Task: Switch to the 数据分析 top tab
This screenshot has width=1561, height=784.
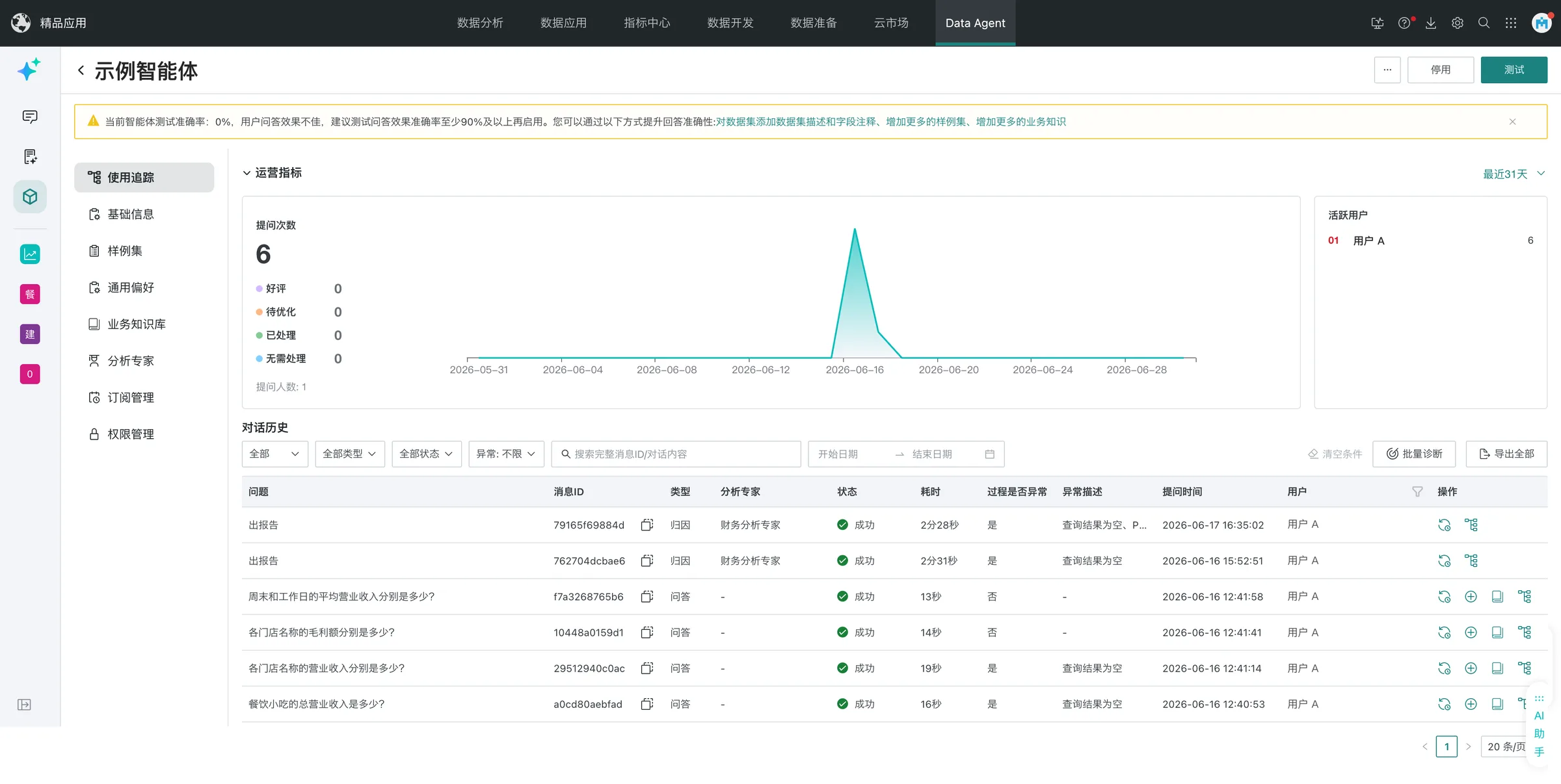Action: click(x=480, y=23)
